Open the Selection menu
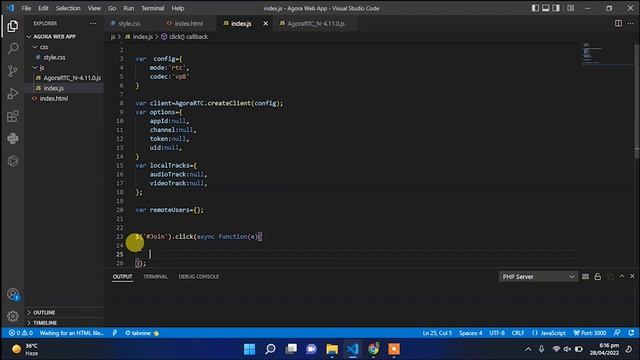The image size is (640, 360). (68, 8)
